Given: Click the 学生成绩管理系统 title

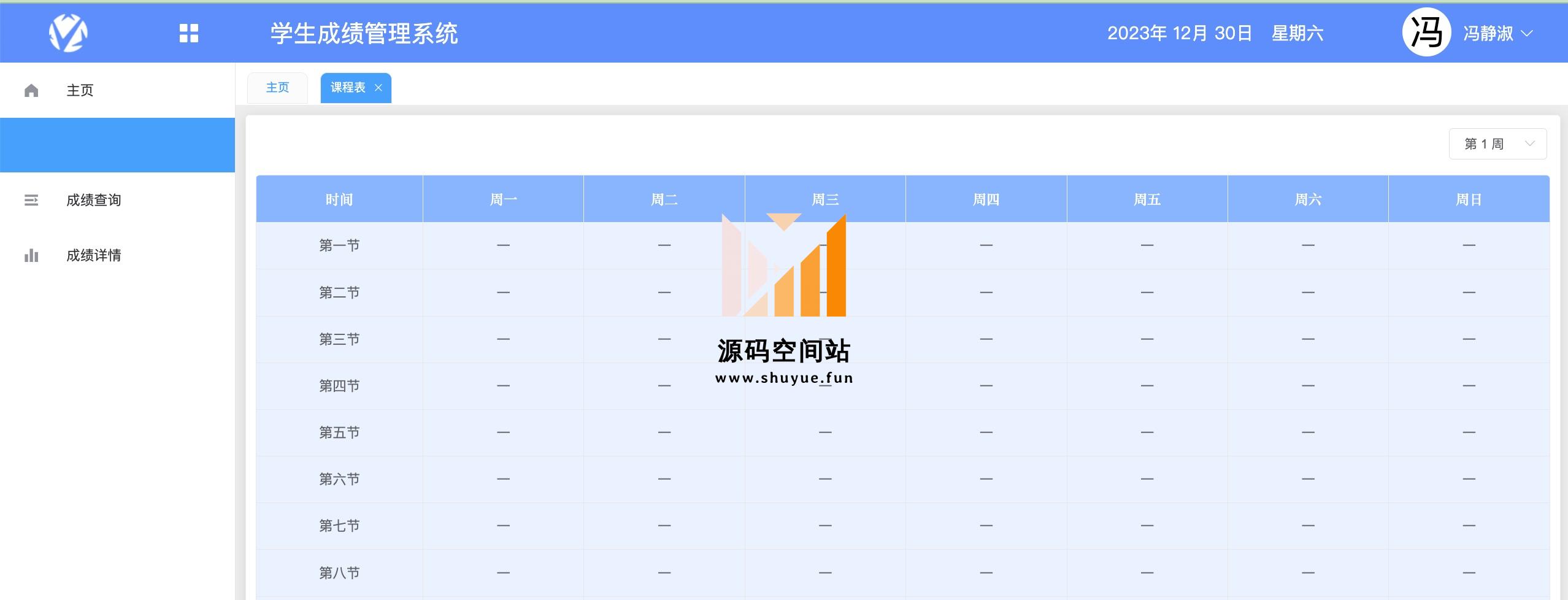Looking at the screenshot, I should pyautogui.click(x=364, y=34).
